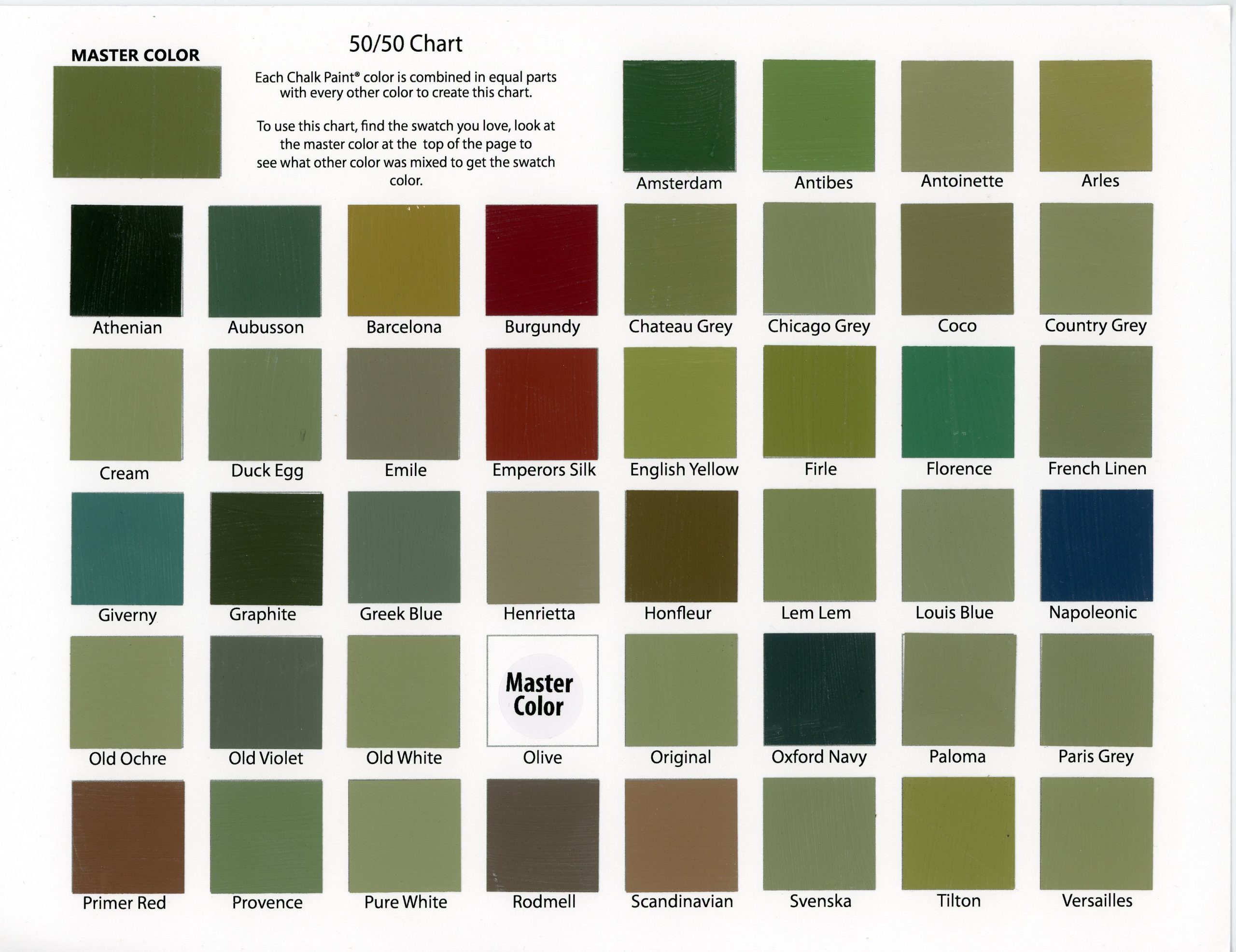Choose the Emile swatch
The width and height of the screenshot is (1236, 952).
[404, 404]
